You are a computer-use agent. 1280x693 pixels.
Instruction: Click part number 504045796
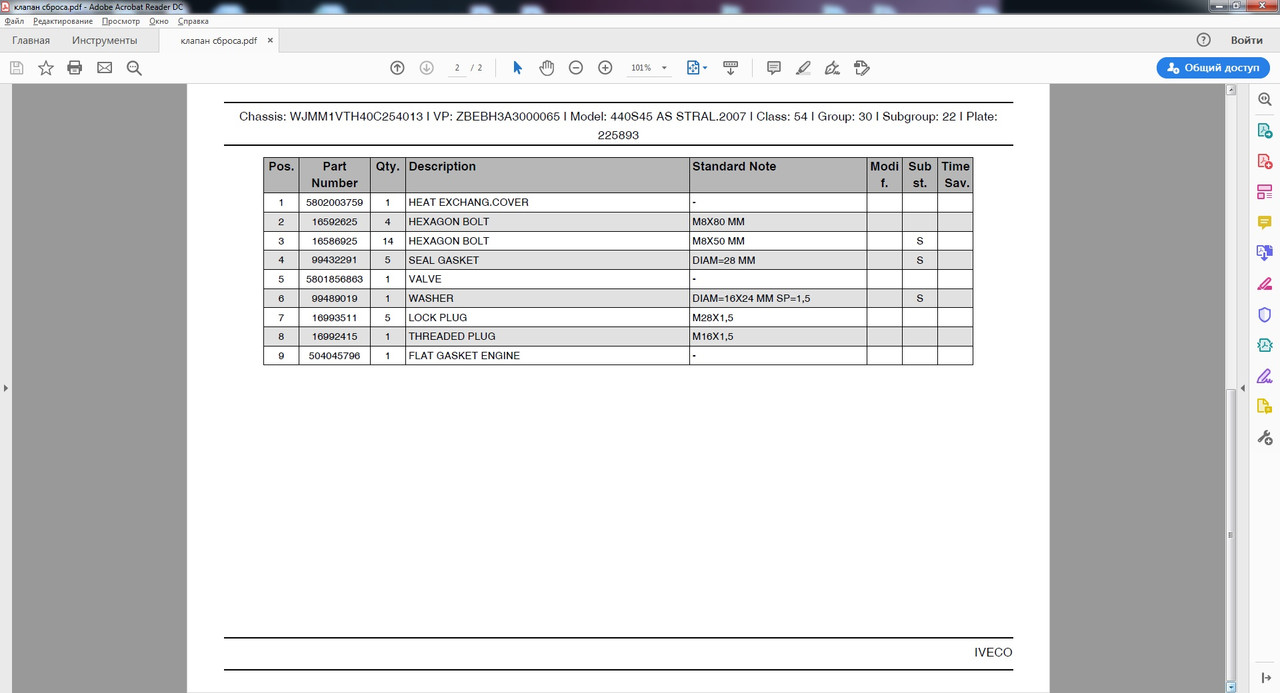(334, 356)
